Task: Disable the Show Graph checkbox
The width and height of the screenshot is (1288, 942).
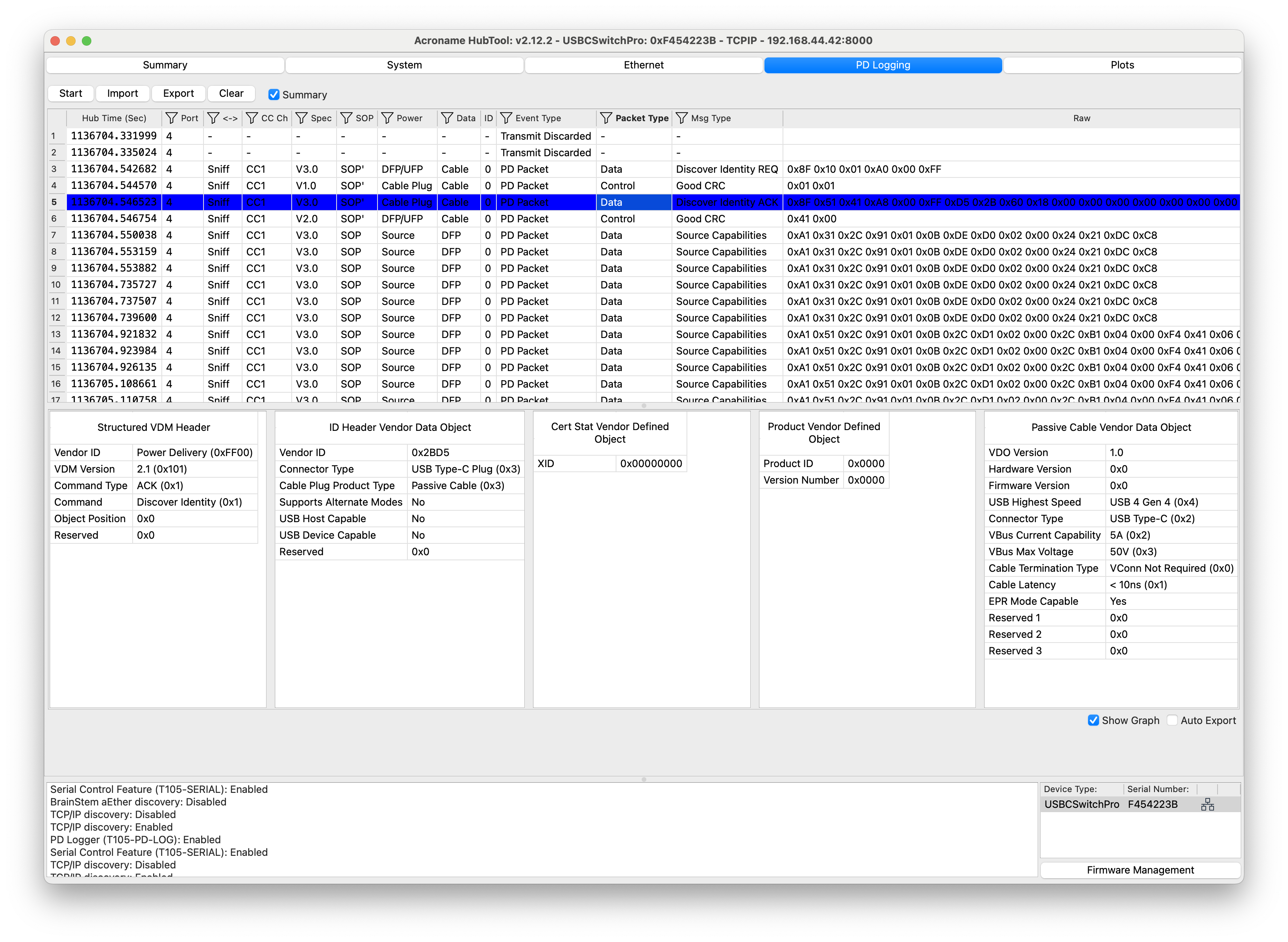Action: 1093,720
